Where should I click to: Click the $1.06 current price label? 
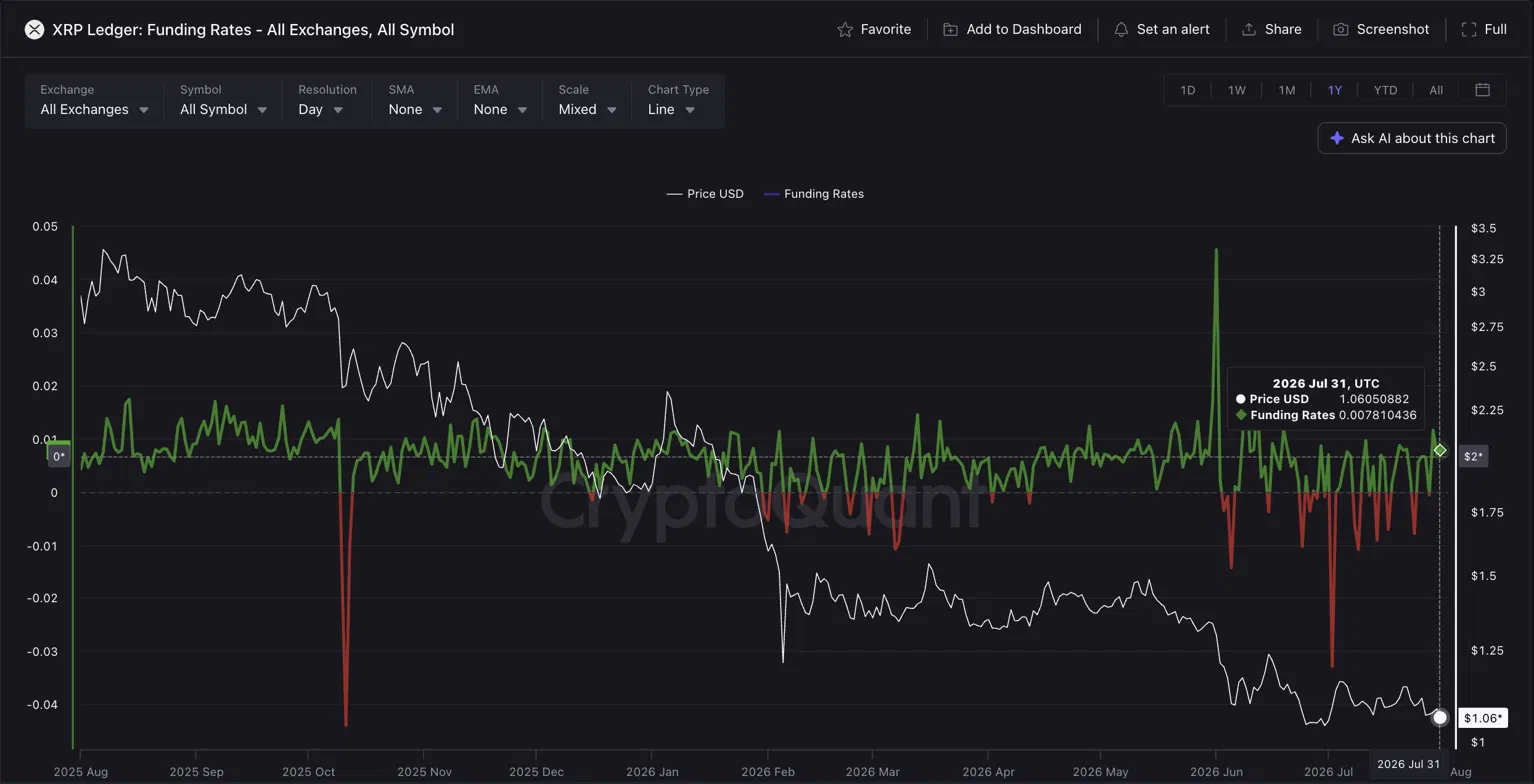1481,718
